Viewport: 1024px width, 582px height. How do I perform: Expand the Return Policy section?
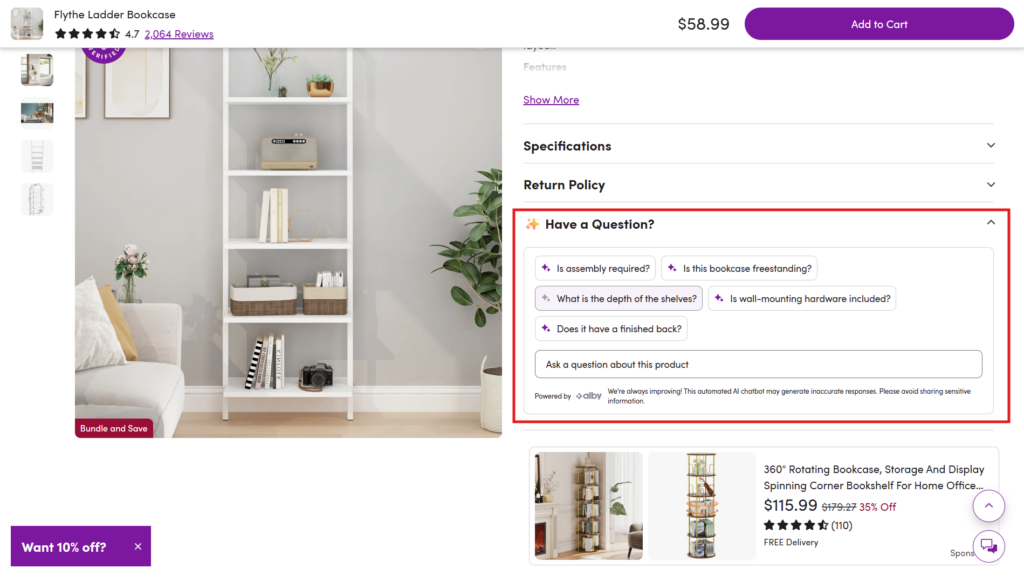click(x=759, y=185)
